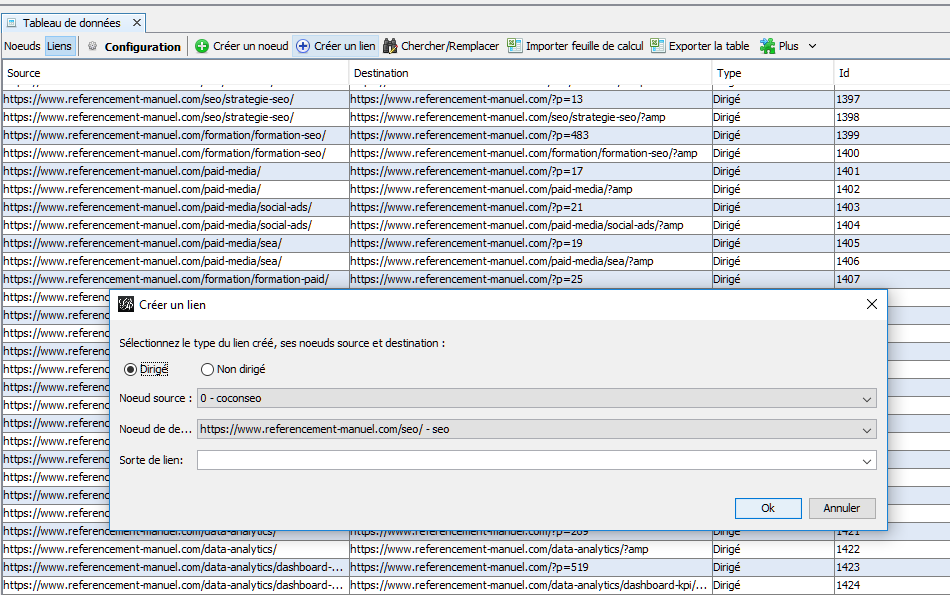Screen dimensions: 950x595
Task: Click the Tableau de données tab icon
Action: 12,22
